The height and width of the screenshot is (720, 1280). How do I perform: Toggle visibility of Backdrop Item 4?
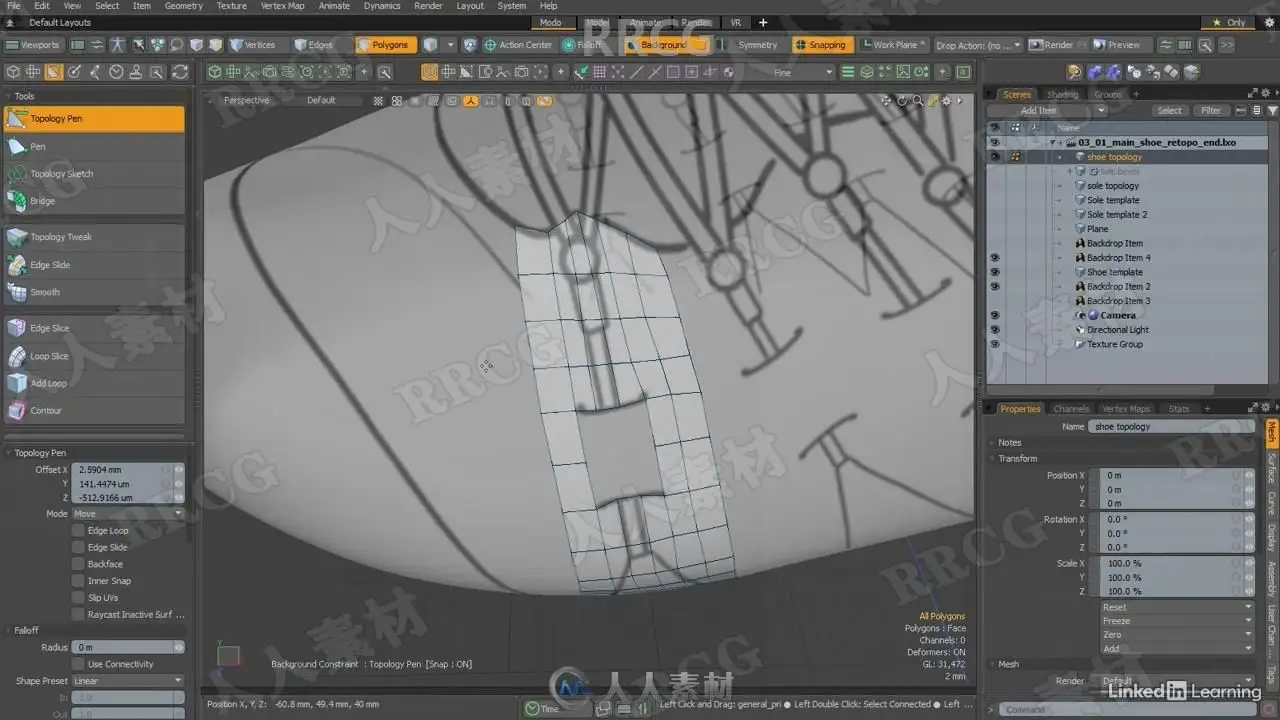[x=994, y=258]
